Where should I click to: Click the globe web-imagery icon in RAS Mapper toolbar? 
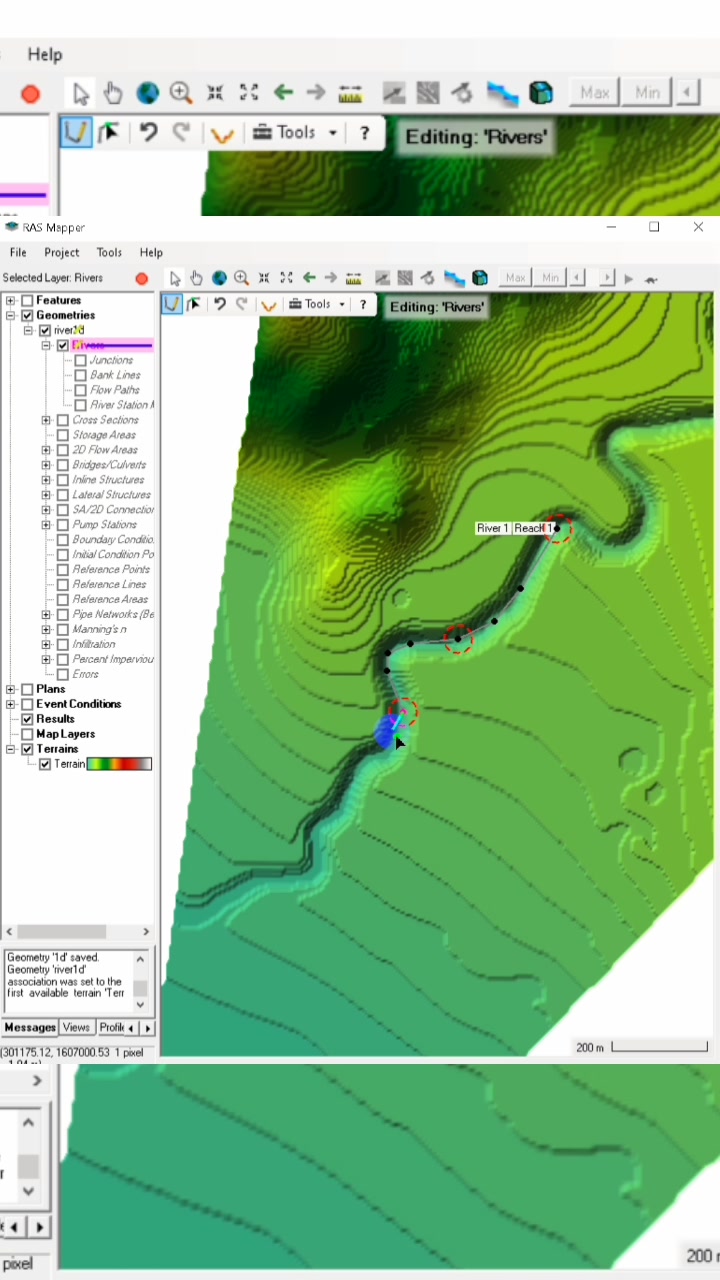coord(219,278)
